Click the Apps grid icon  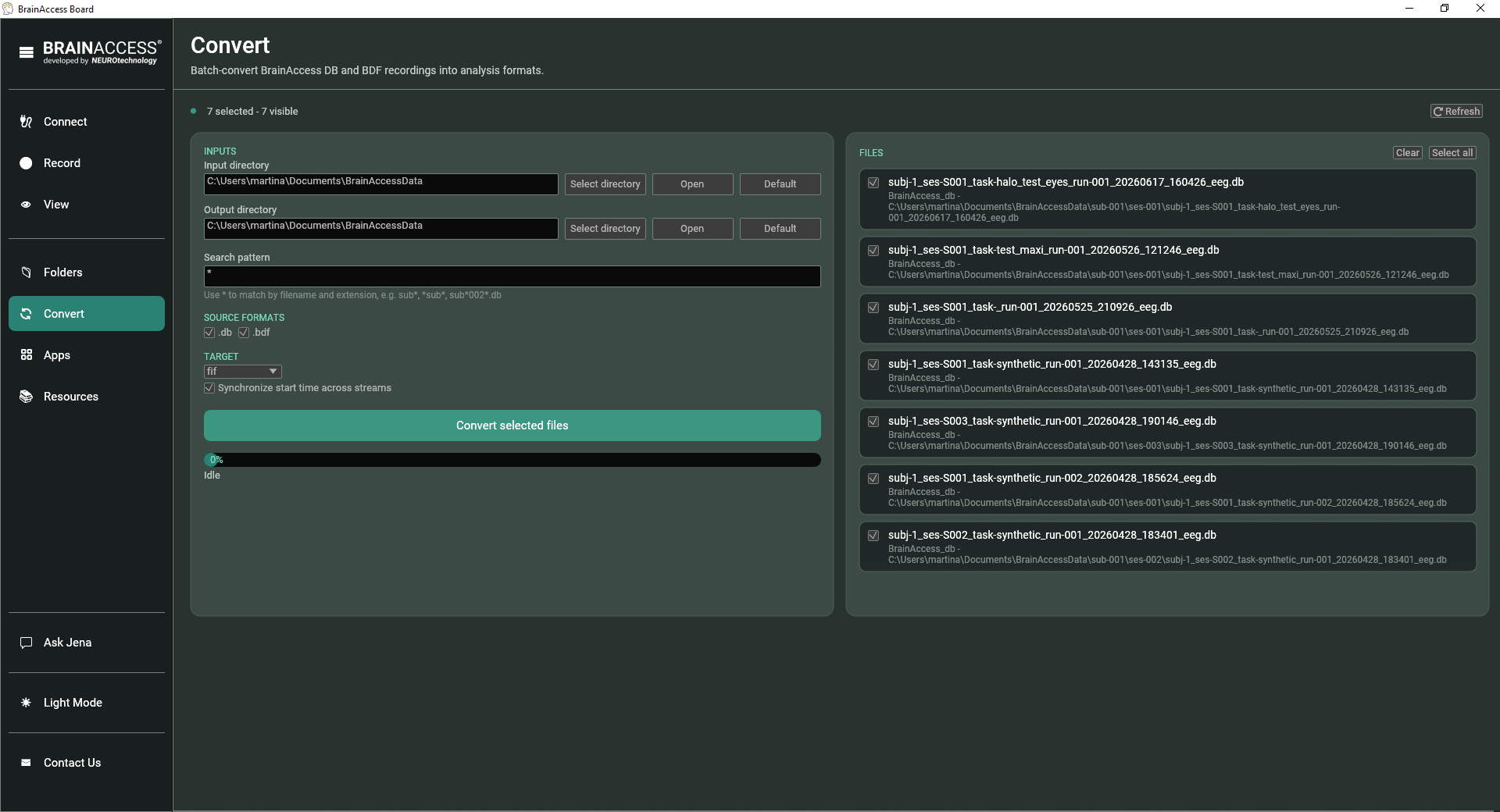tap(26, 355)
